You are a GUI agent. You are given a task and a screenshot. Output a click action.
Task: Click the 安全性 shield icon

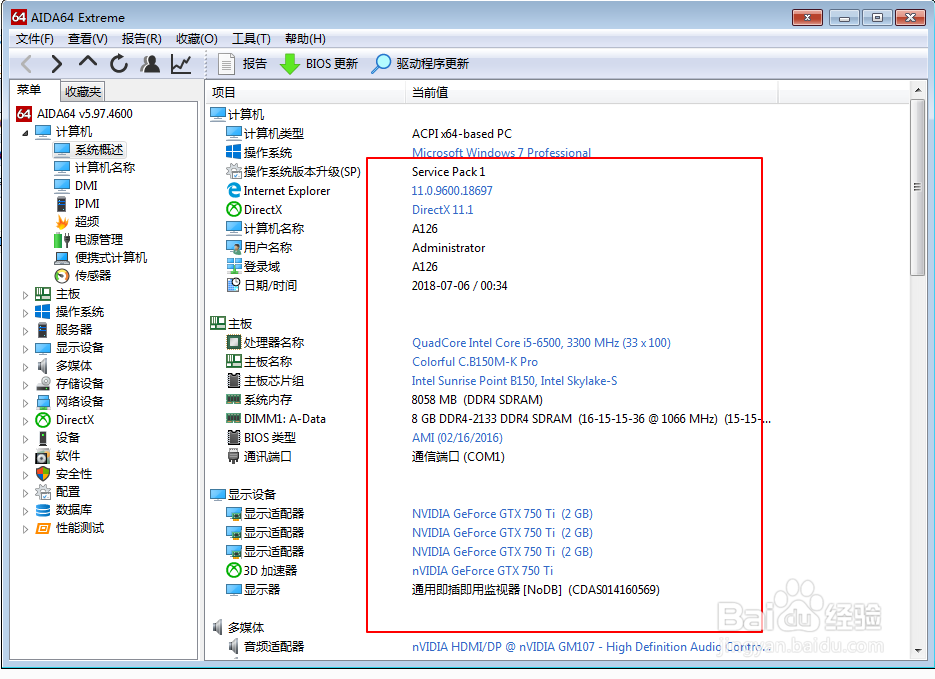[43, 474]
